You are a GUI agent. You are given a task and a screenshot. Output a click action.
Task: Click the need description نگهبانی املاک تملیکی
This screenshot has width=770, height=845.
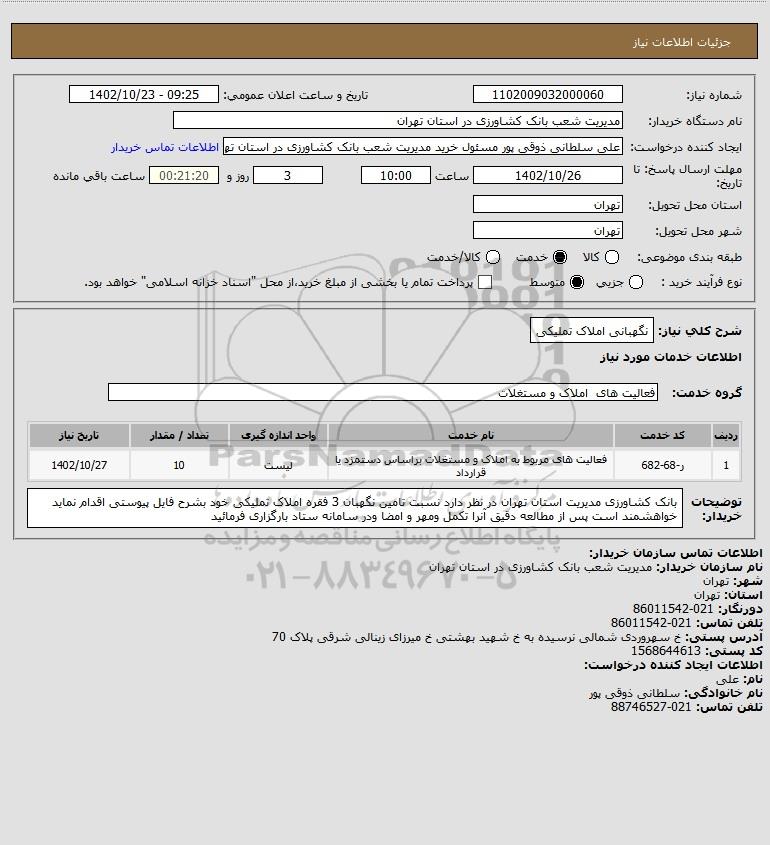click(592, 330)
